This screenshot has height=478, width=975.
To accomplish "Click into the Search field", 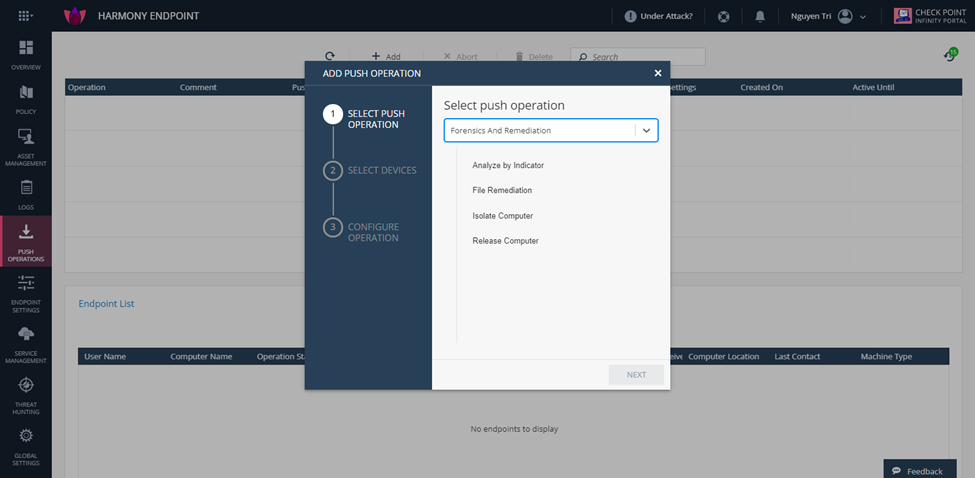I will [x=638, y=57].
